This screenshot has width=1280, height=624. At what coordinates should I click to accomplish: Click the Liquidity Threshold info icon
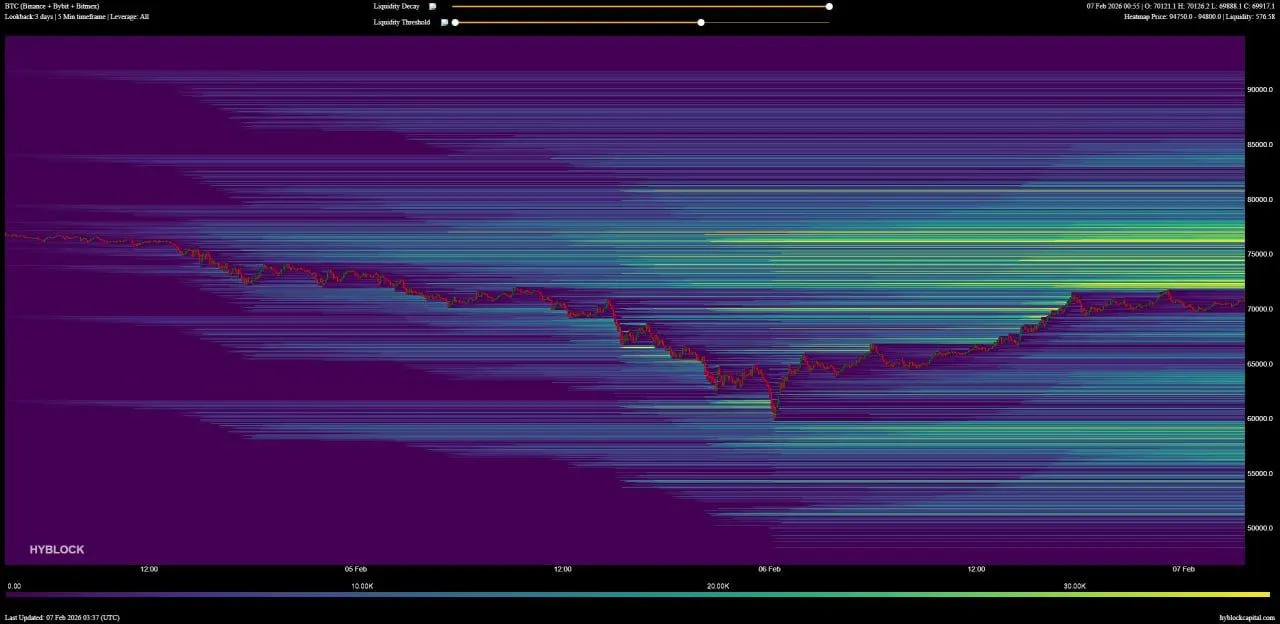(444, 22)
